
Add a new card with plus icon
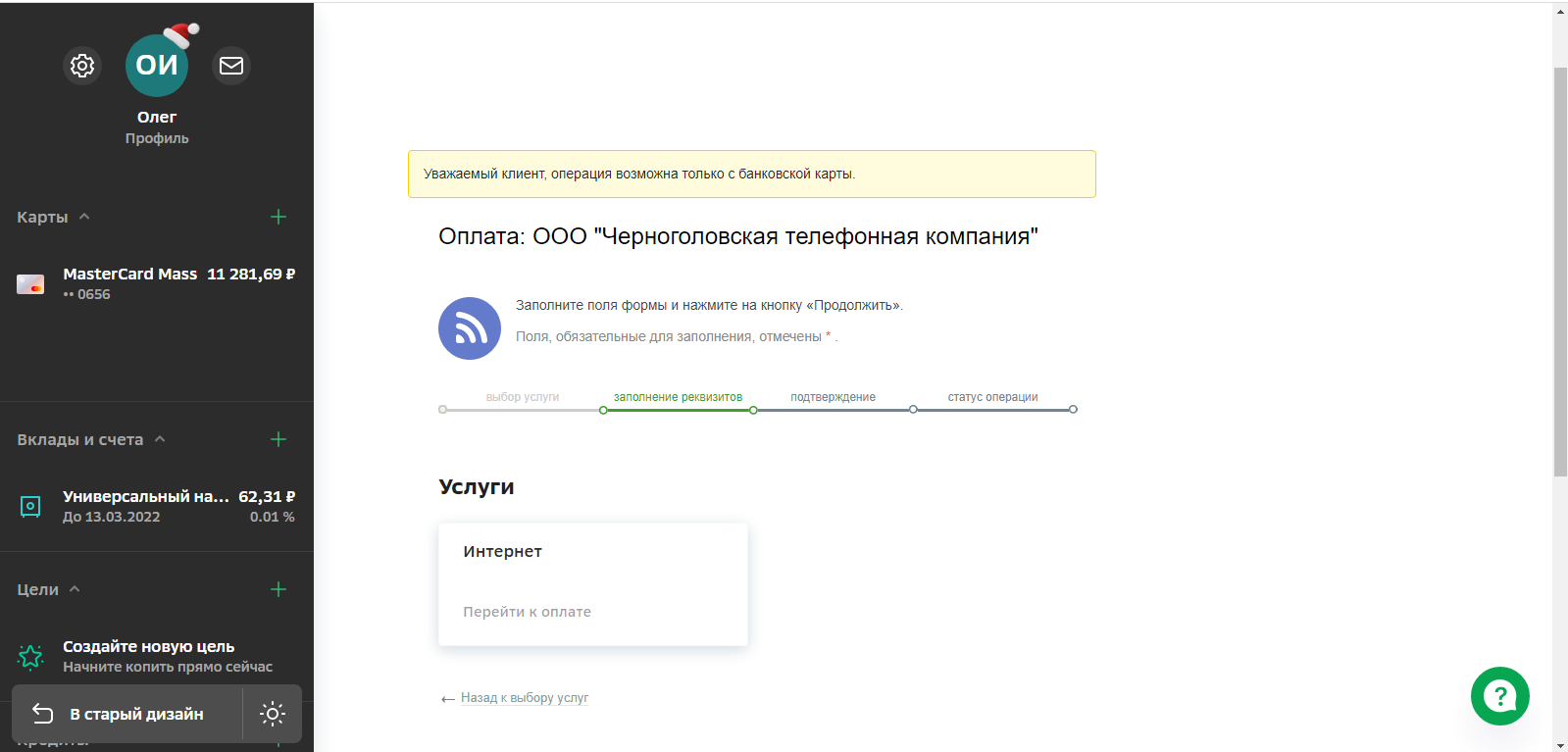coord(278,217)
